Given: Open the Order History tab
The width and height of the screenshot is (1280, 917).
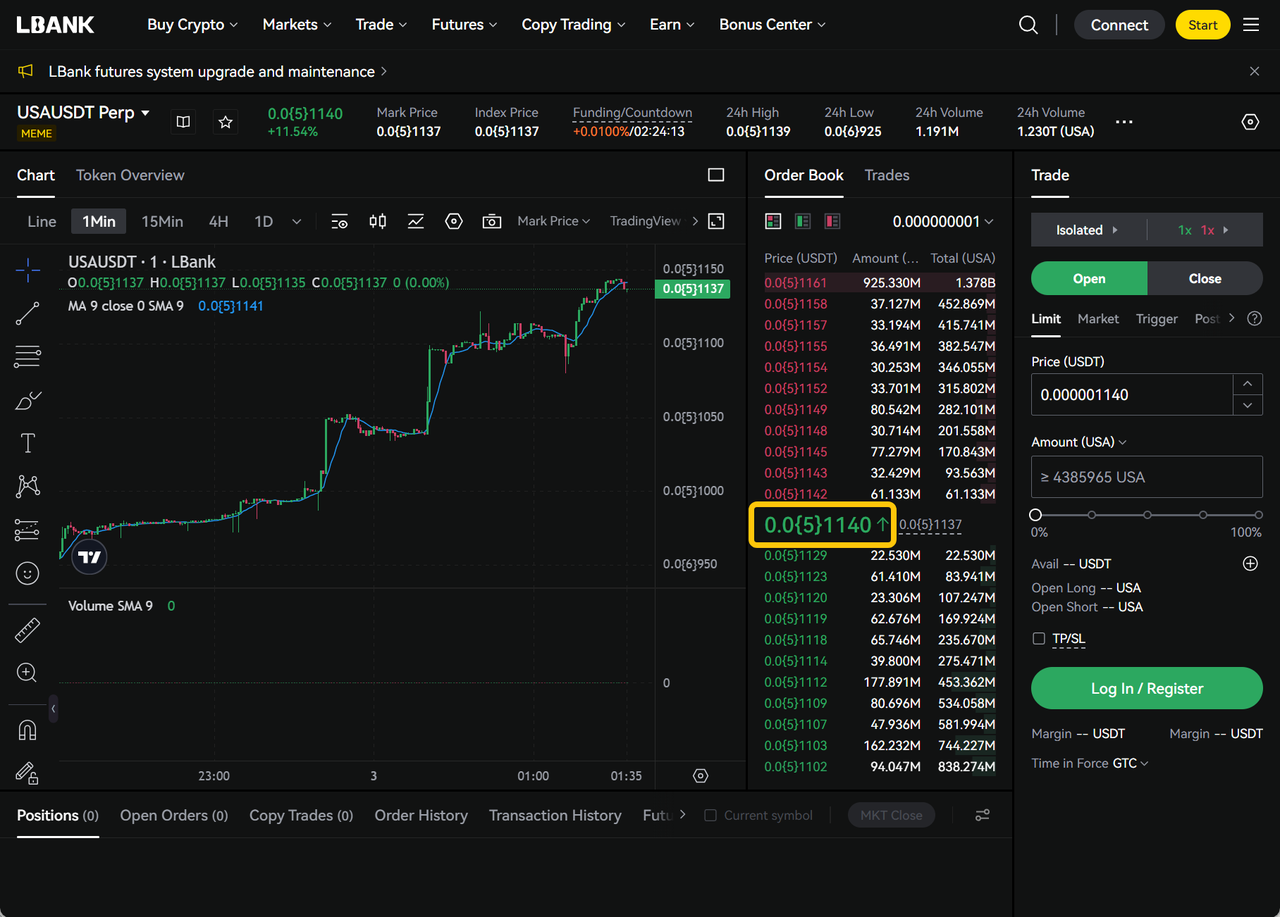Looking at the screenshot, I should point(421,815).
